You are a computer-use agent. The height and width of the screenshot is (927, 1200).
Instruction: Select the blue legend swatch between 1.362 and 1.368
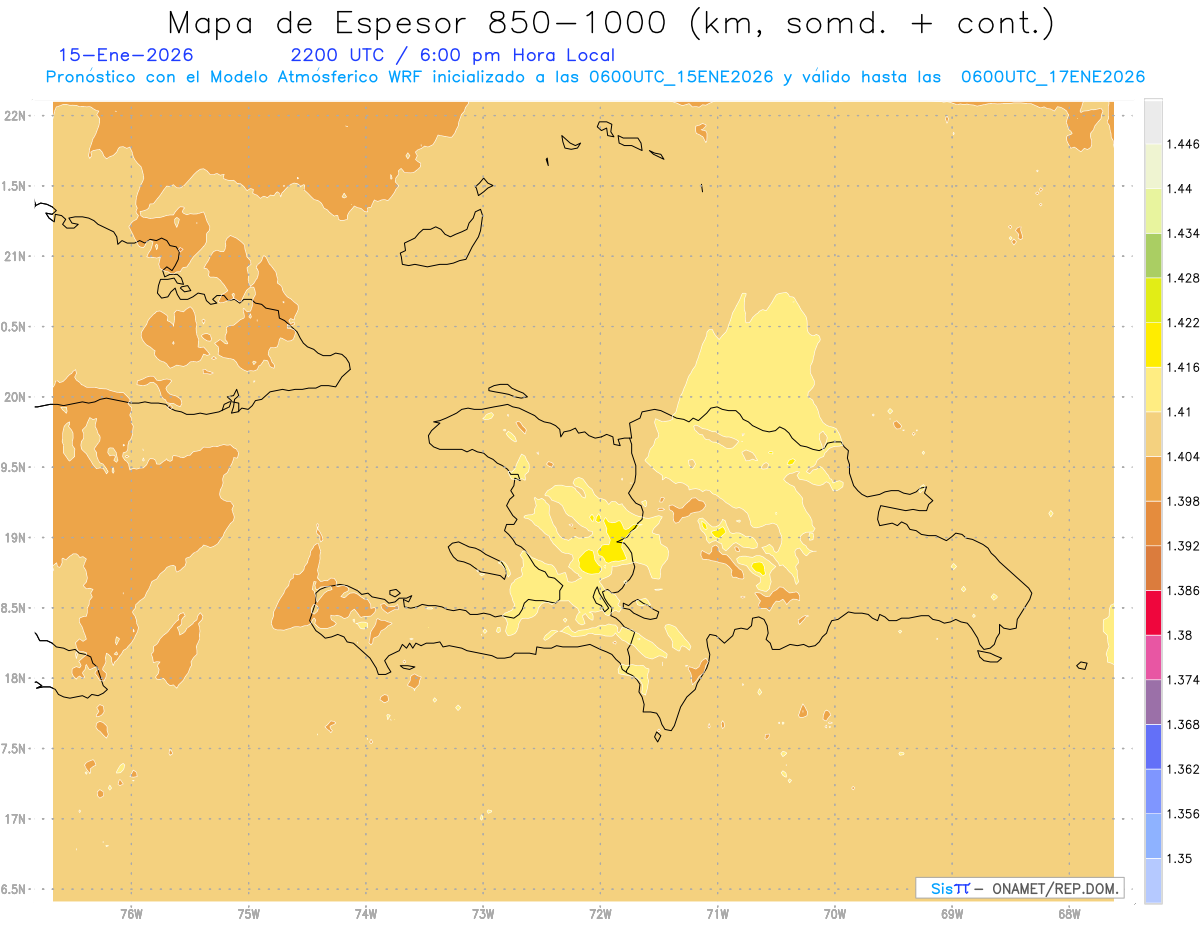[x=1152, y=747]
